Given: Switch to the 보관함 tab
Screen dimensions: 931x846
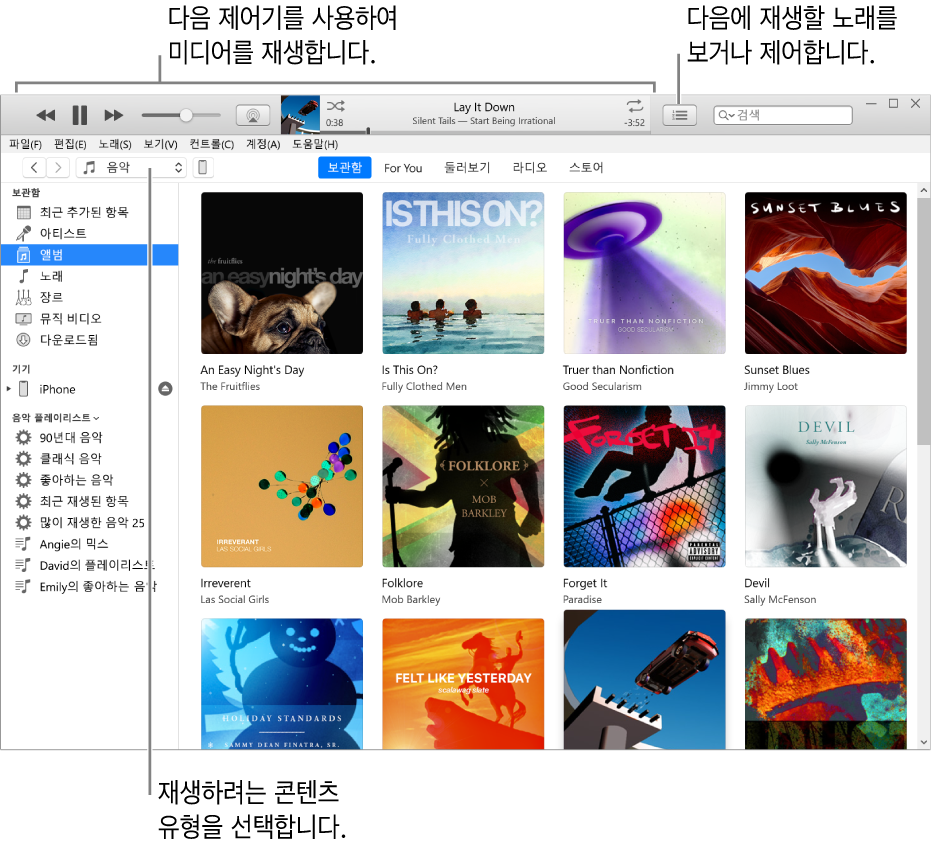Looking at the screenshot, I should click(345, 168).
